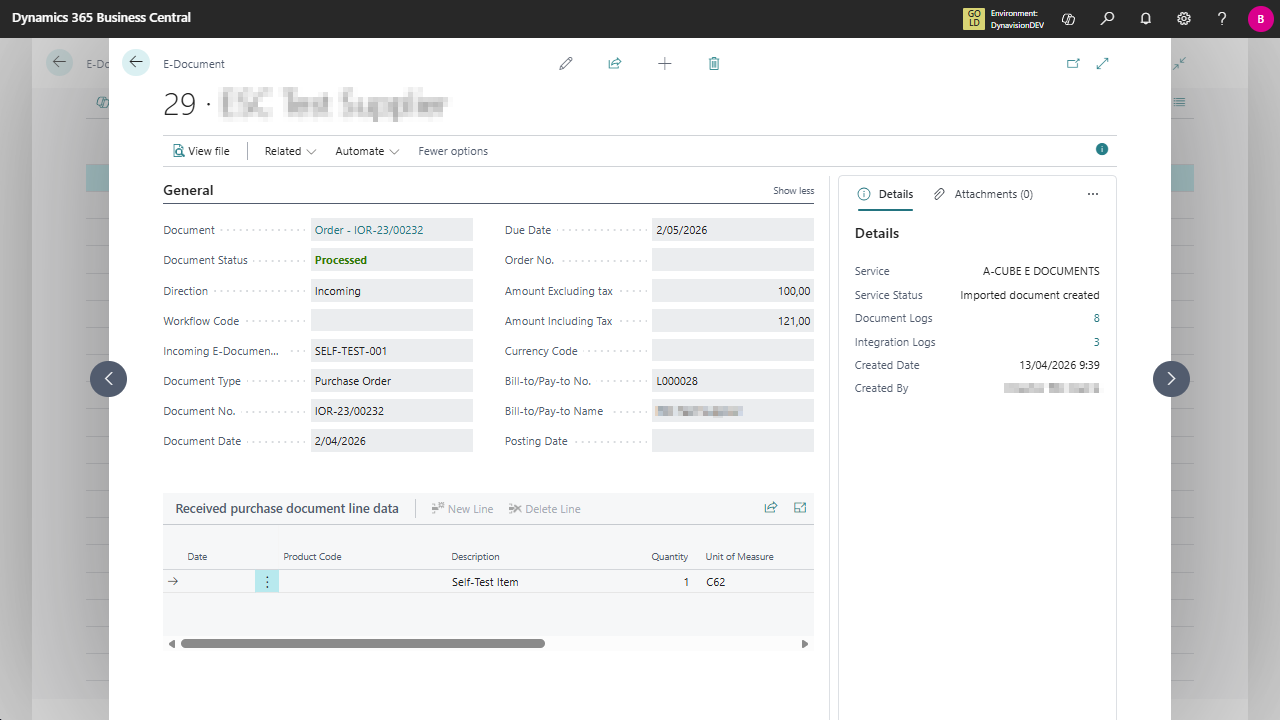Viewport: 1280px width, 720px height.
Task: Click collapse icon on background page
Action: [1180, 63]
